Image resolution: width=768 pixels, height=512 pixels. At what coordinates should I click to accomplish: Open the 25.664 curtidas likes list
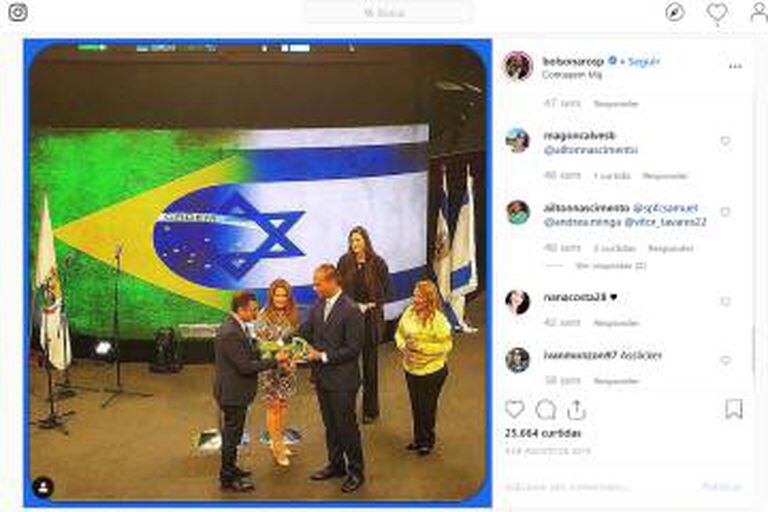click(x=543, y=433)
